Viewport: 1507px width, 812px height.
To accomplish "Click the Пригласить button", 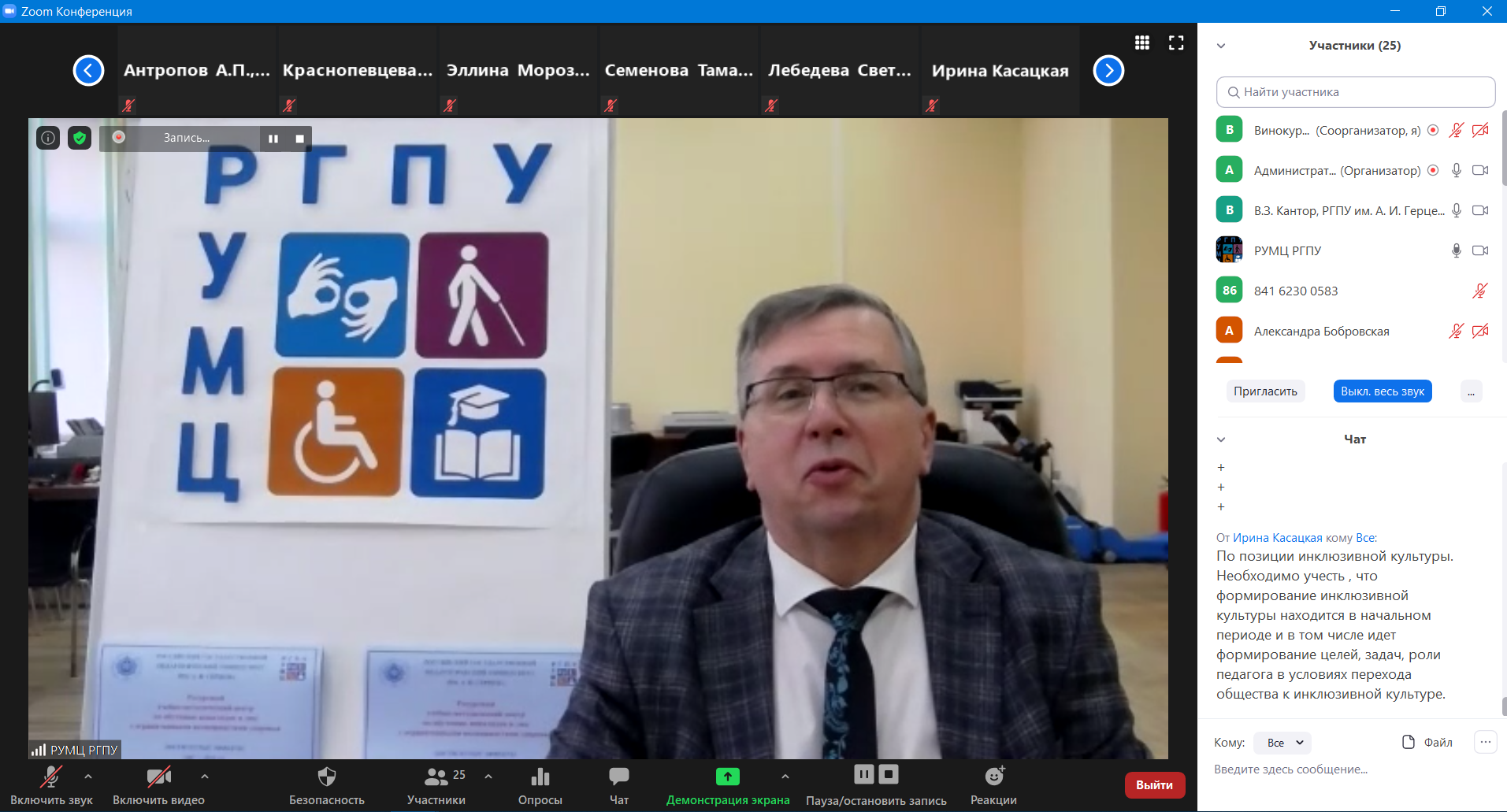I will [1264, 391].
